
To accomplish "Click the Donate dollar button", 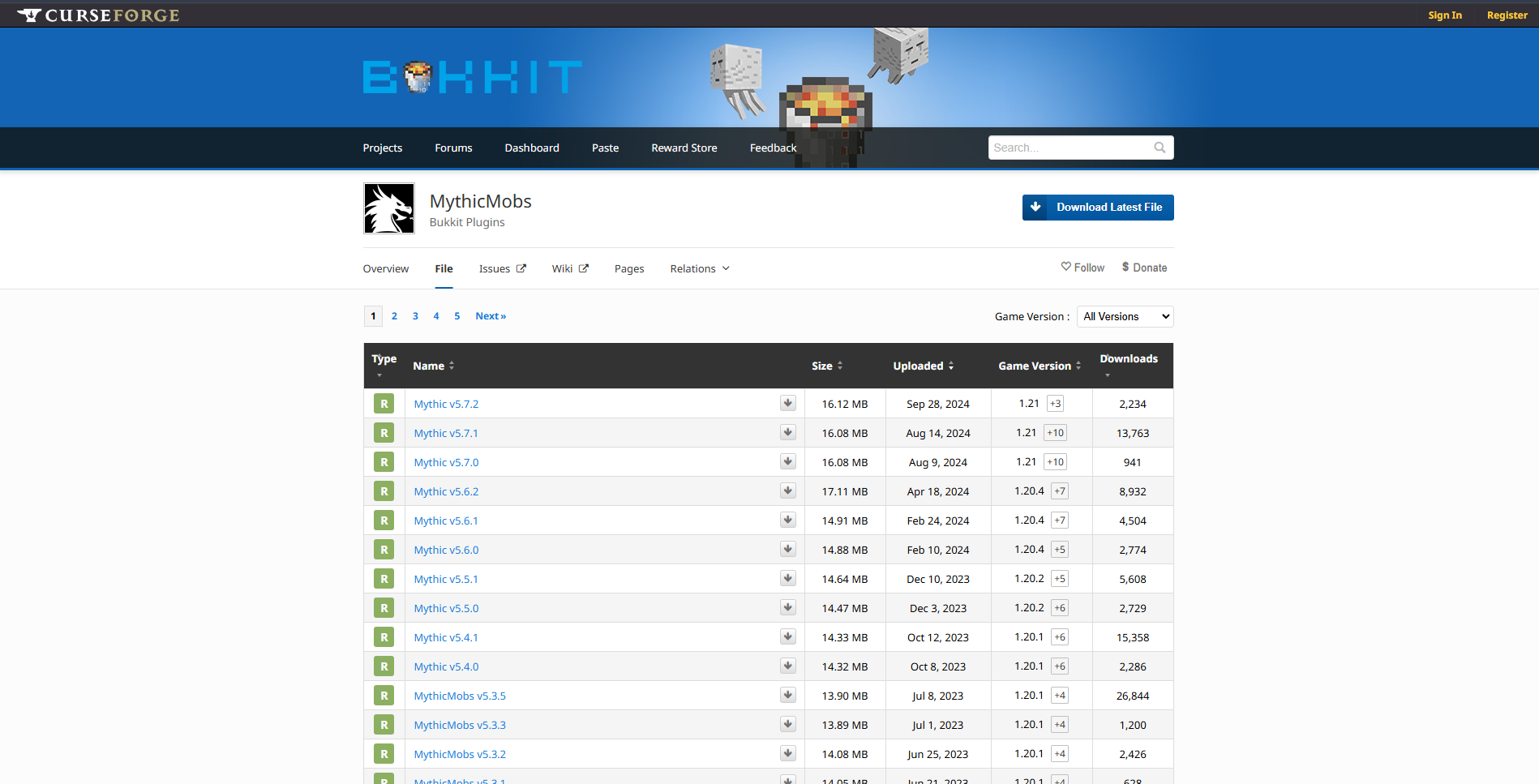I will pos(1144,268).
